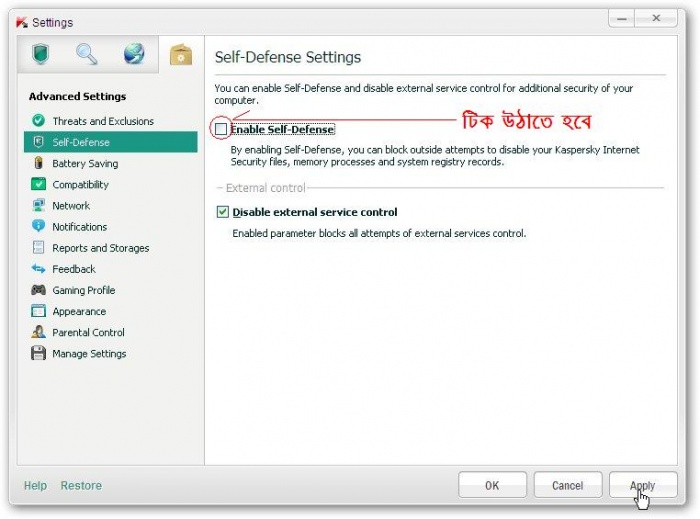Screen dimensions: 700x519
Task: Confirm settings with OK button
Action: click(x=492, y=485)
